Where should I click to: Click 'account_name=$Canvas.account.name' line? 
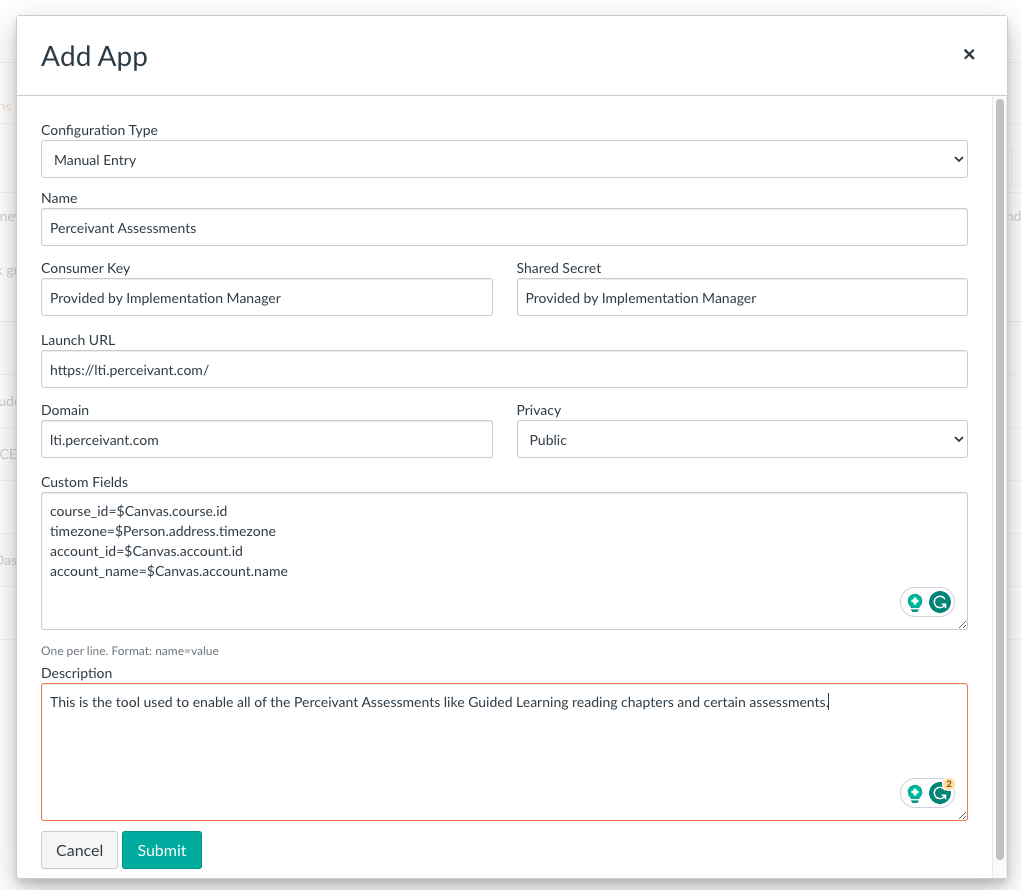pyautogui.click(x=169, y=572)
